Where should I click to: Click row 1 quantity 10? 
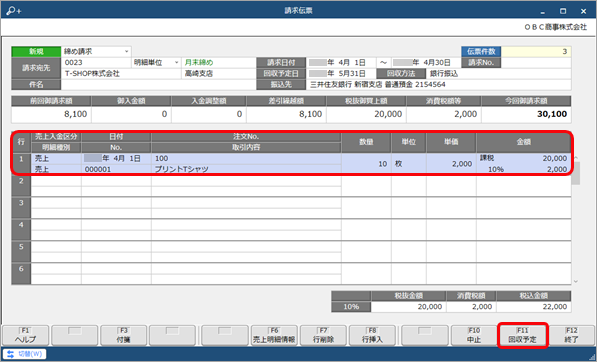[383, 164]
